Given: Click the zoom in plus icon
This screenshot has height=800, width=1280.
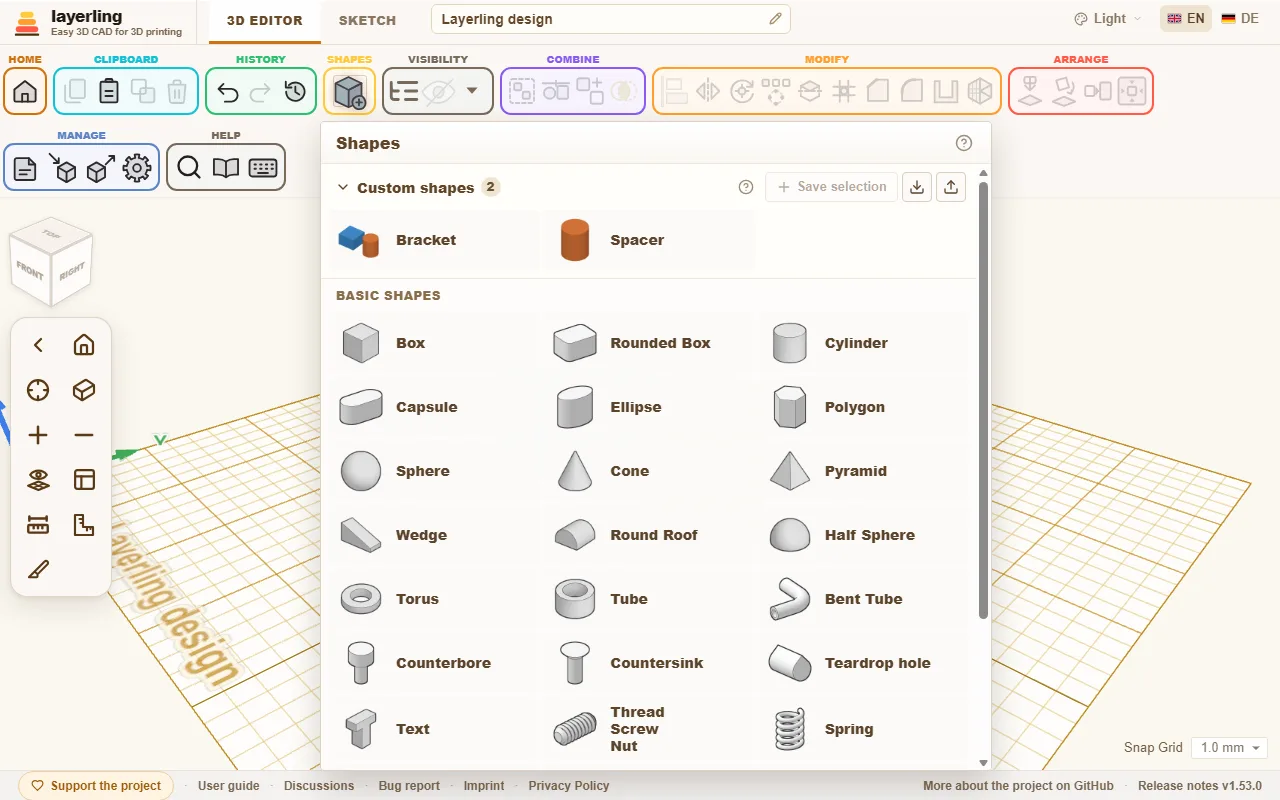Looking at the screenshot, I should coord(38,435).
